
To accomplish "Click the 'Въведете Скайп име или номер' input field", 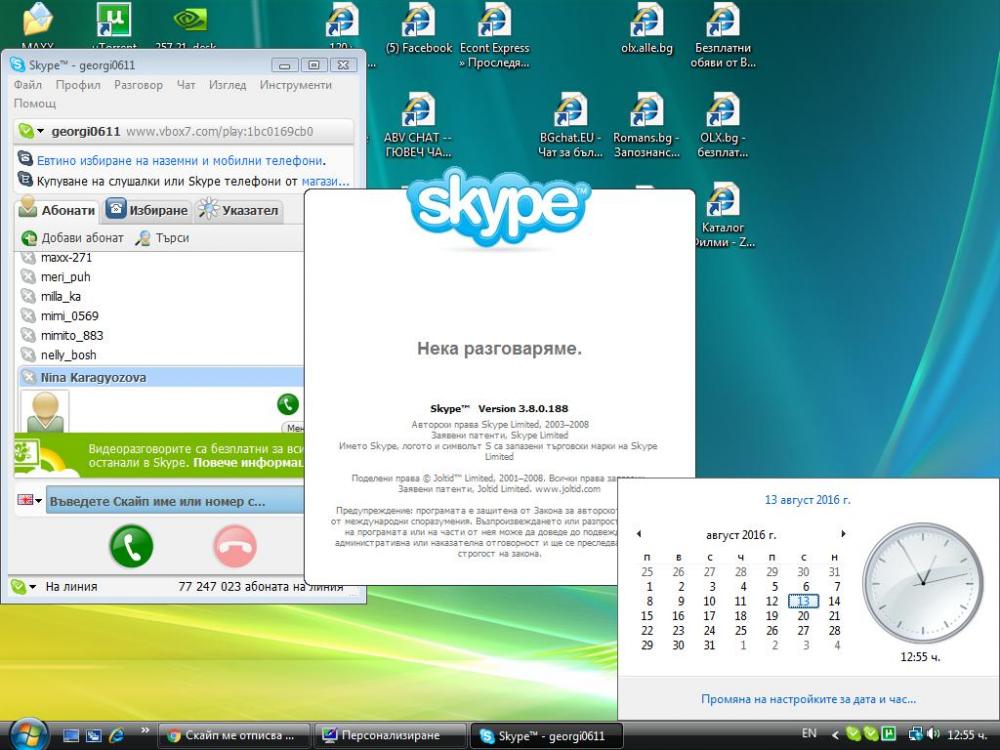I will pyautogui.click(x=175, y=501).
